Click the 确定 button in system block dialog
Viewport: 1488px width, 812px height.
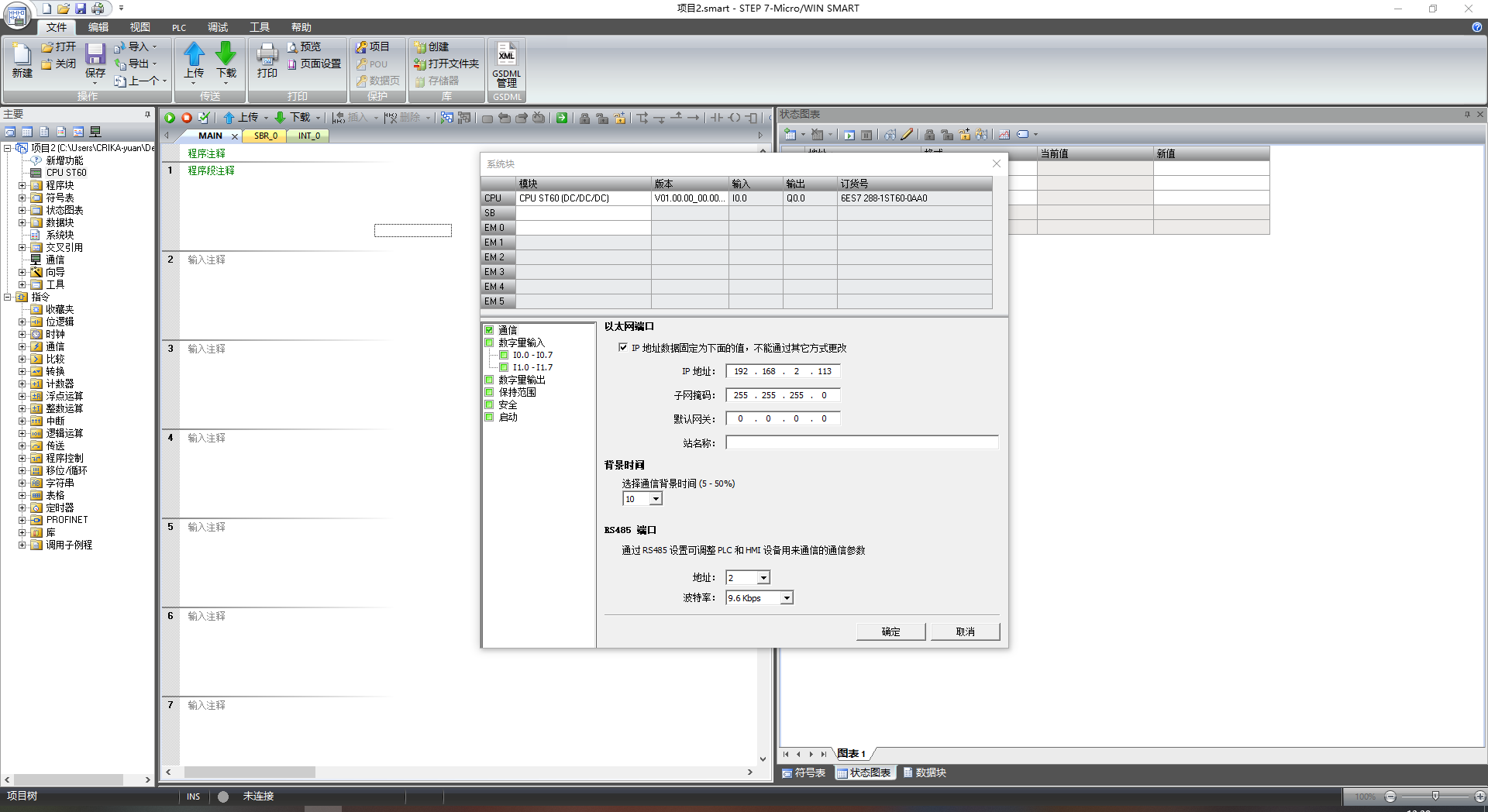pyautogui.click(x=890, y=632)
